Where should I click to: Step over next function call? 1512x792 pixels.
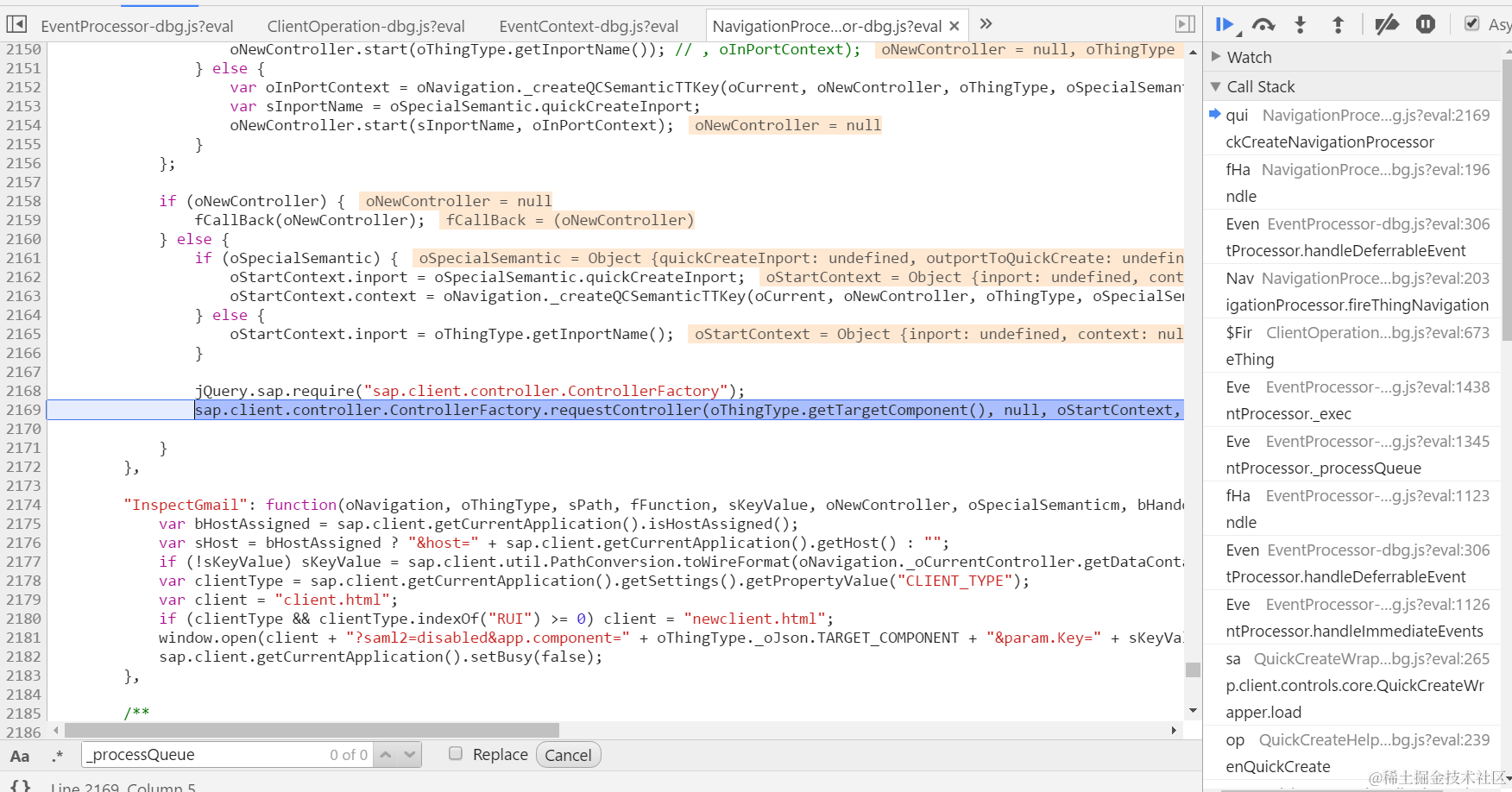coord(1263,25)
